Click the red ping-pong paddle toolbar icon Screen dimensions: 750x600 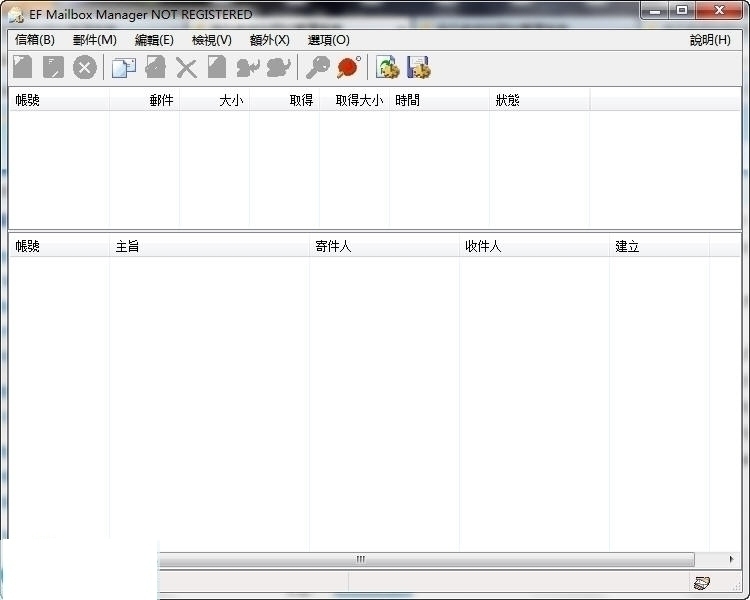[348, 68]
